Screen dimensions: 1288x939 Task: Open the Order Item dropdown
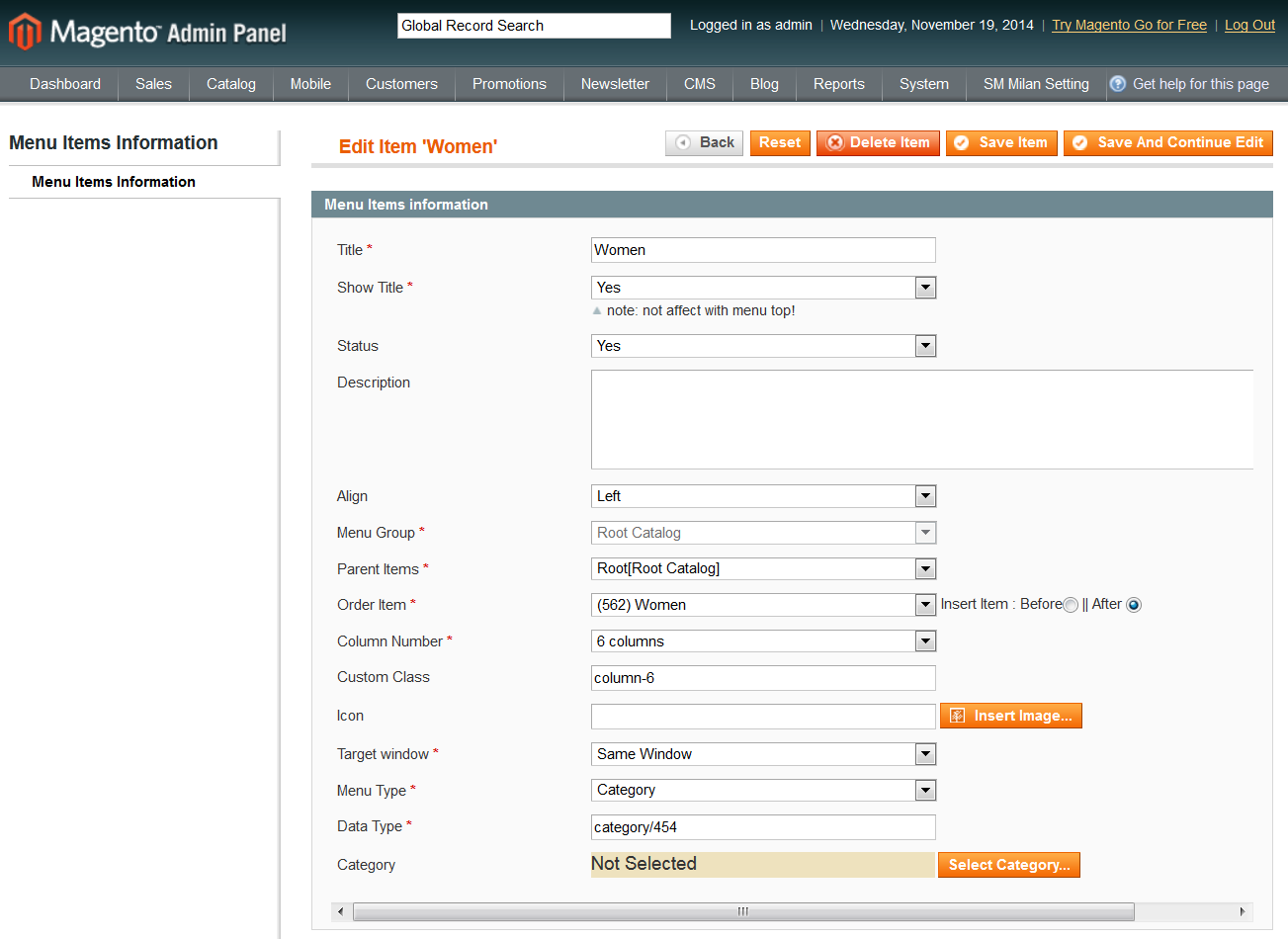(763, 605)
